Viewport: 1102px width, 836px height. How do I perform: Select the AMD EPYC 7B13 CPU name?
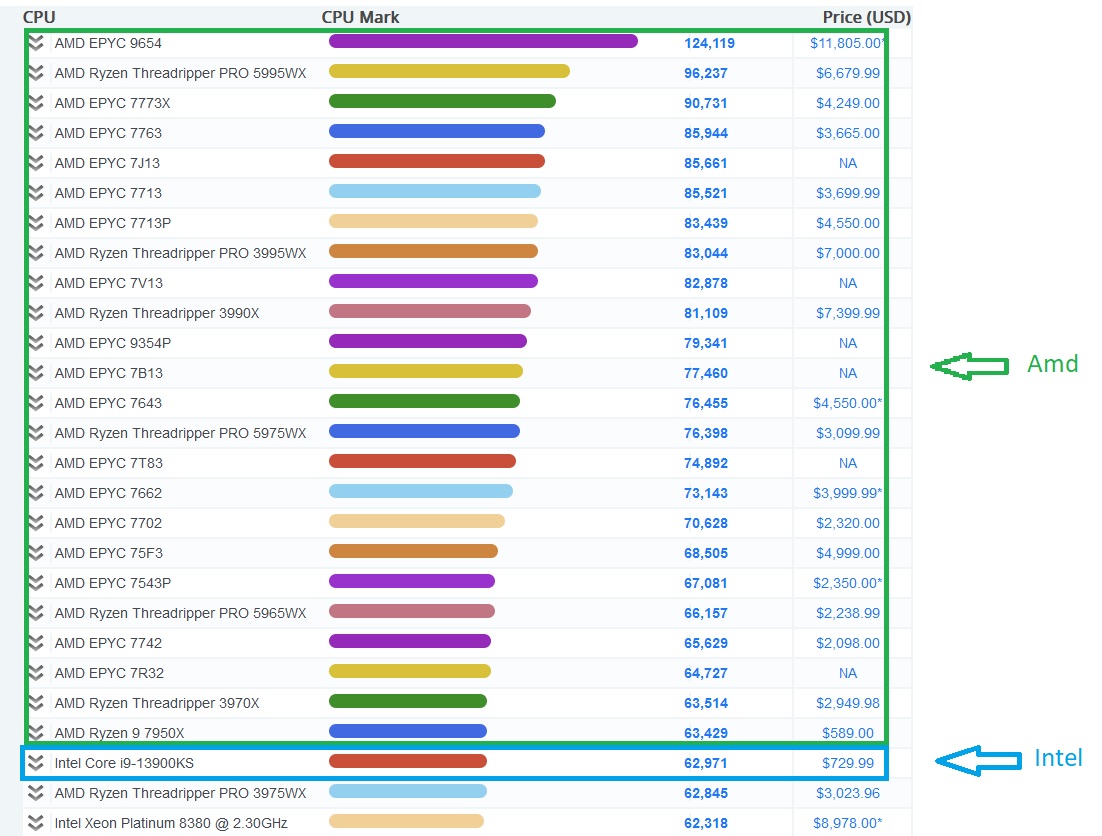(x=109, y=373)
